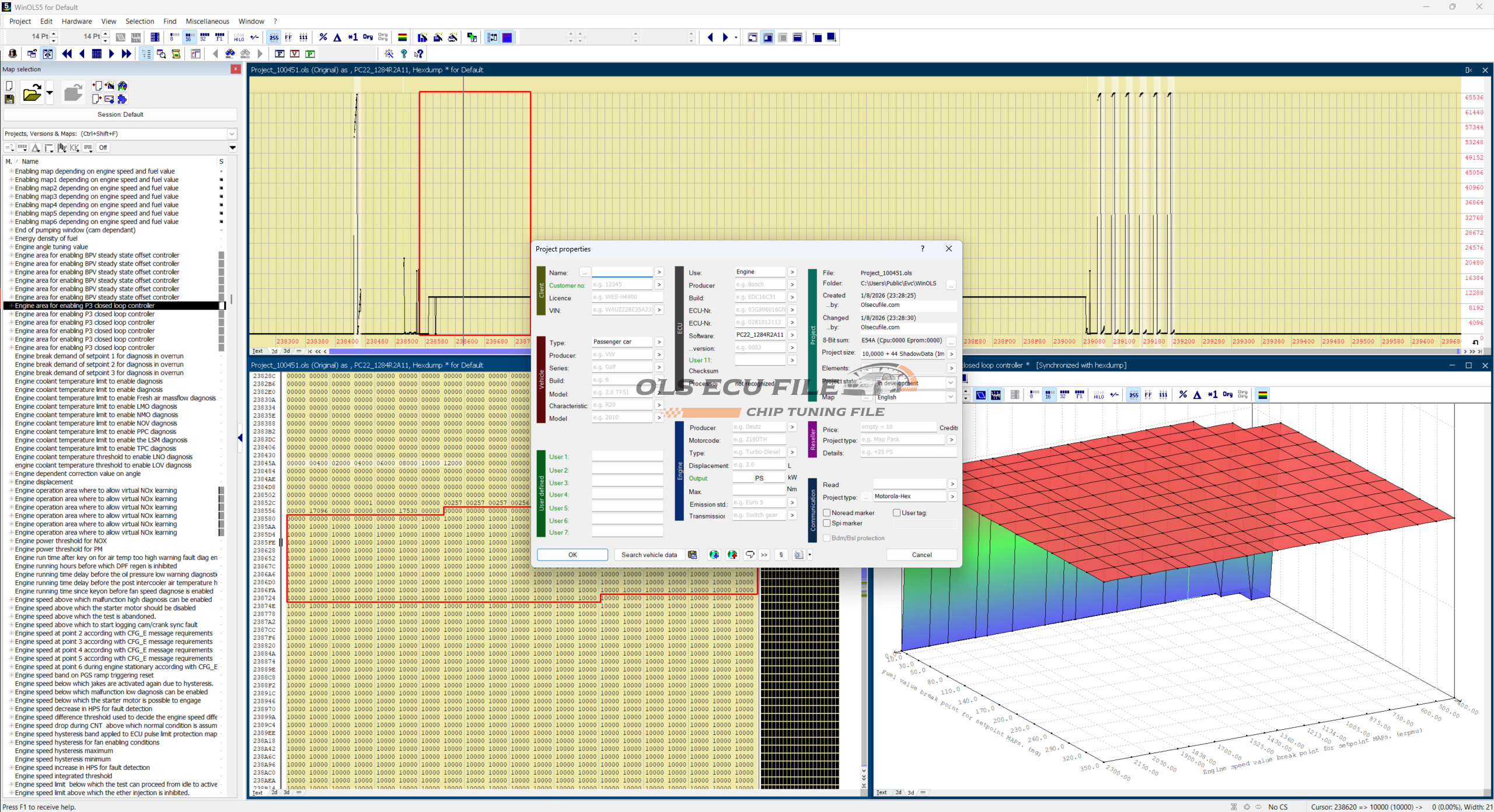Click the question mark help icon in toolbar
Image resolution: width=1494 pixels, height=812 pixels.
[403, 54]
